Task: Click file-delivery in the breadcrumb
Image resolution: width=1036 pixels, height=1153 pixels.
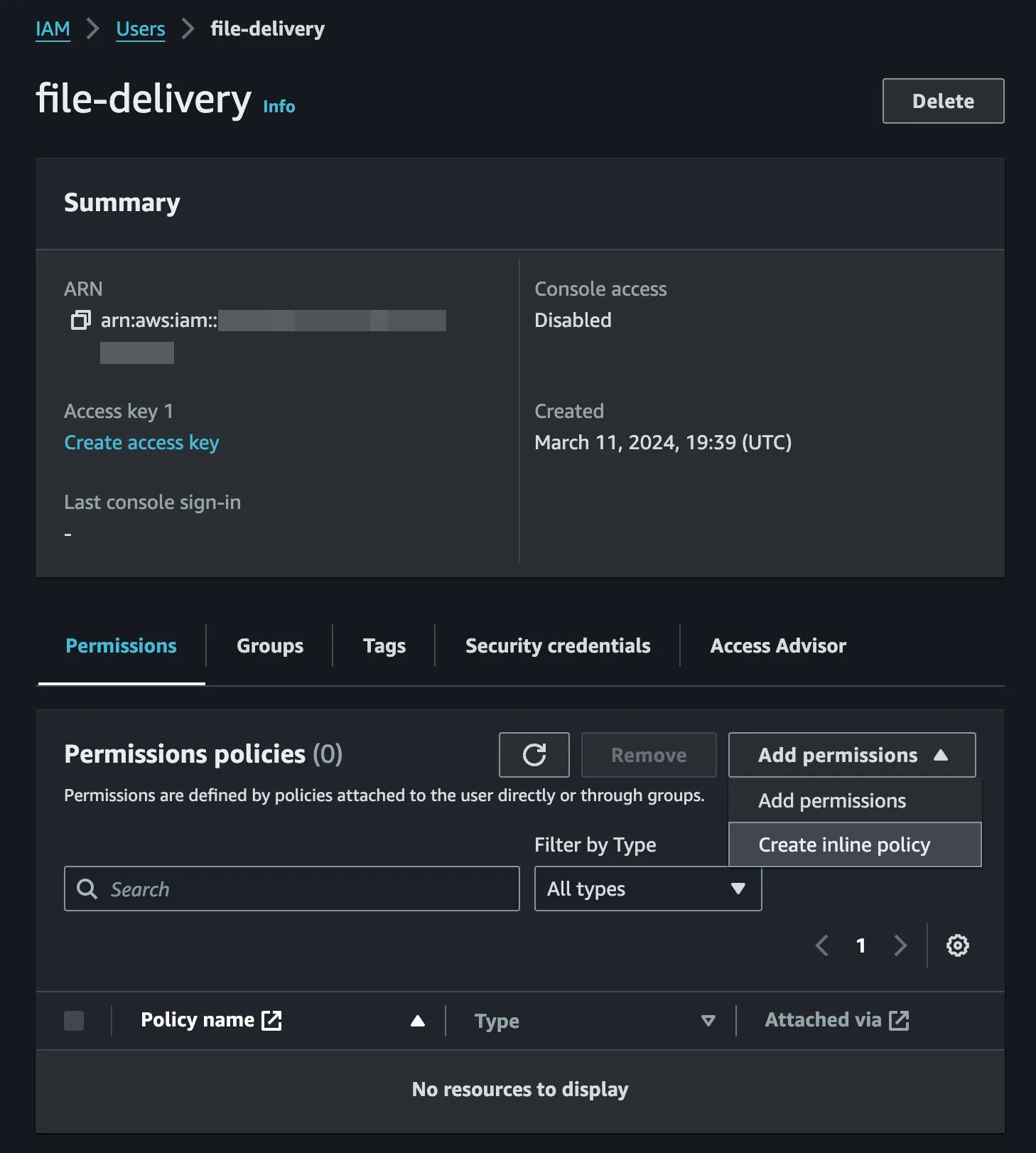Action: point(267,29)
